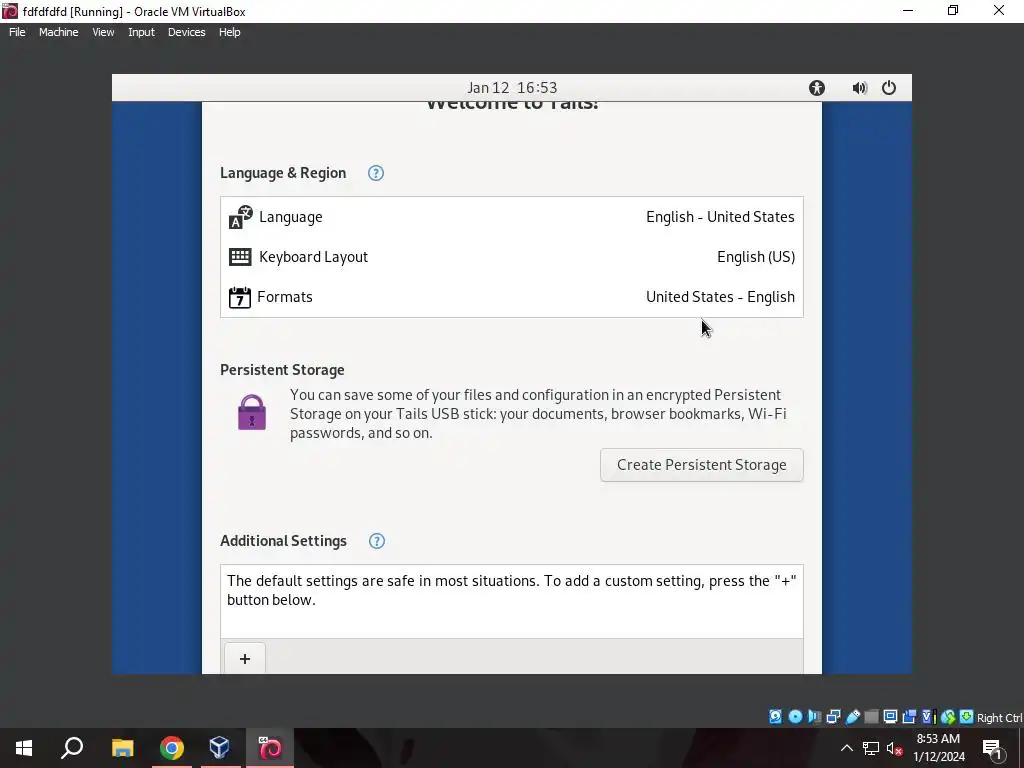Open the Formats setting row
Screen dimensions: 1024x768
(512, 297)
